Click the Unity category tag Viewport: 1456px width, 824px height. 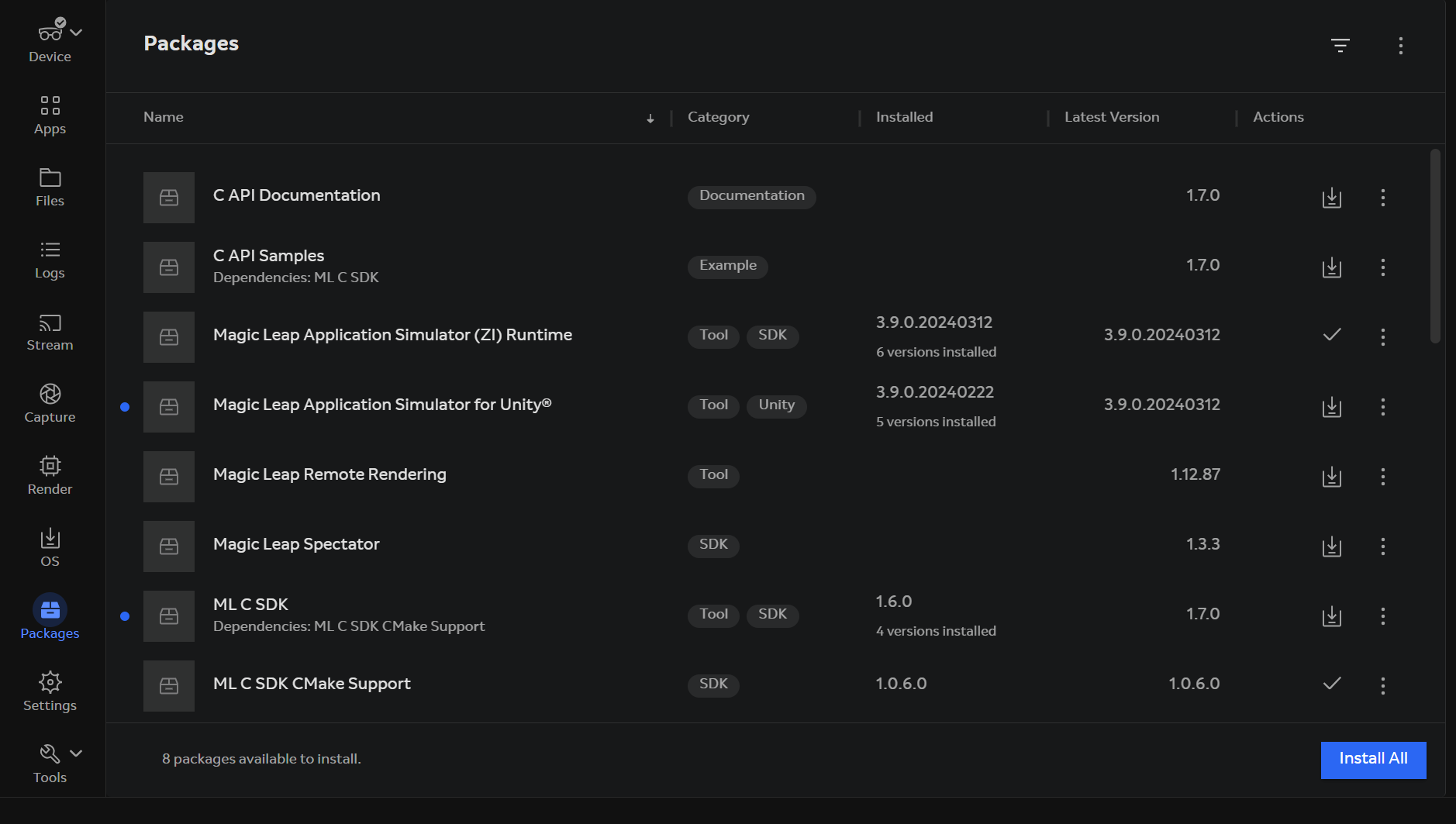click(x=776, y=405)
